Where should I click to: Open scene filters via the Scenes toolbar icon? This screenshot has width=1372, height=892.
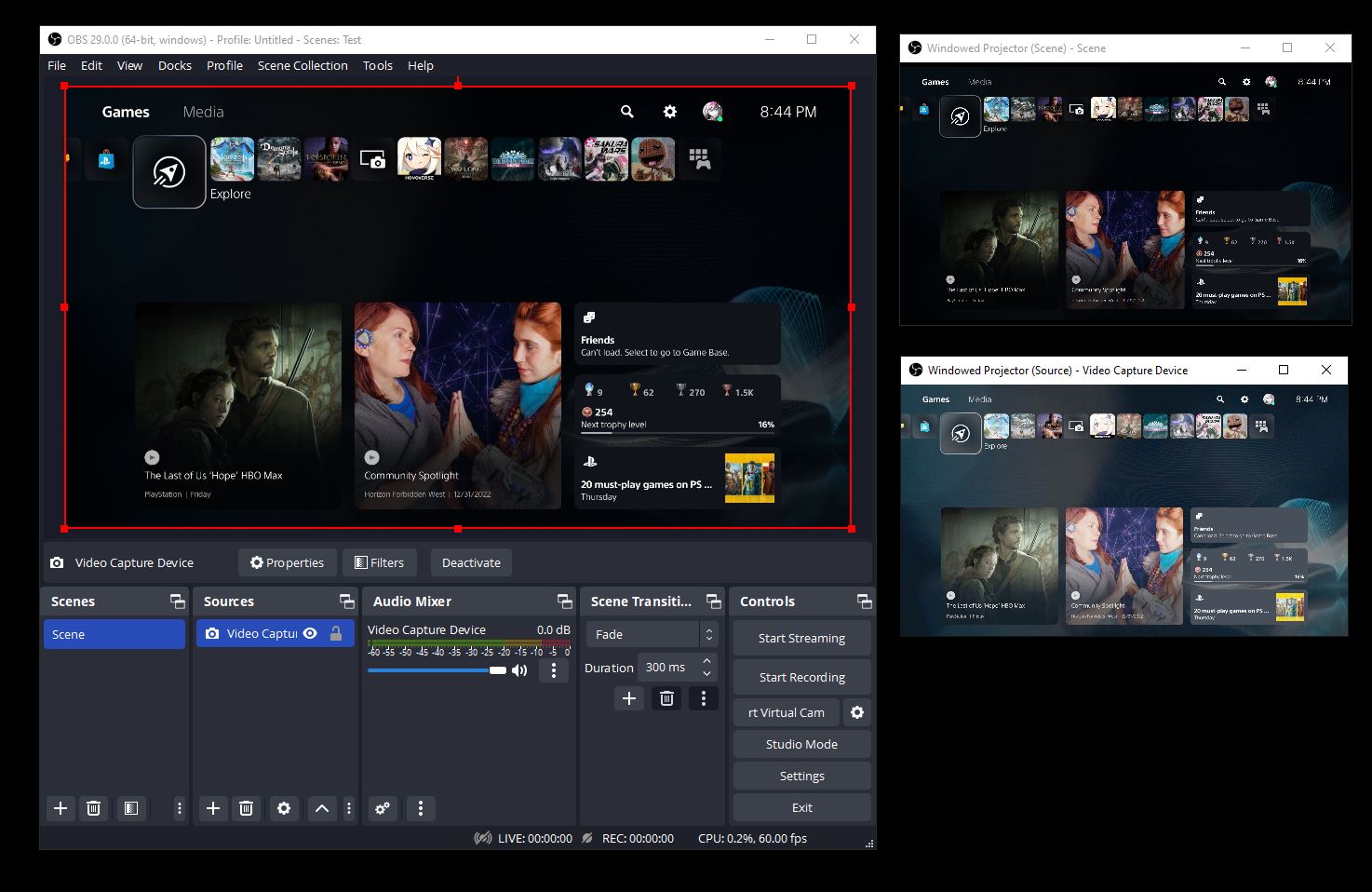click(130, 808)
